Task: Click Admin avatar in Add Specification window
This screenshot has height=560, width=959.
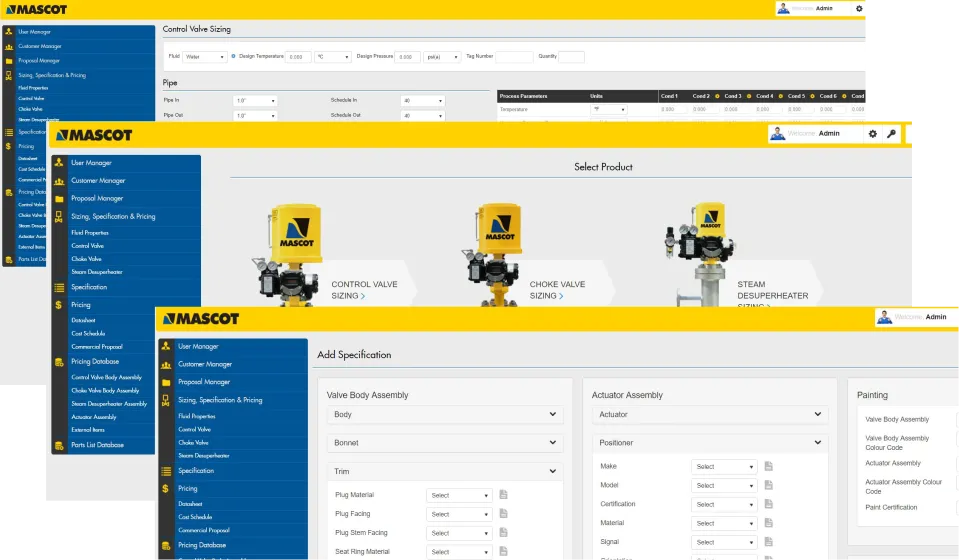Action: tap(884, 317)
